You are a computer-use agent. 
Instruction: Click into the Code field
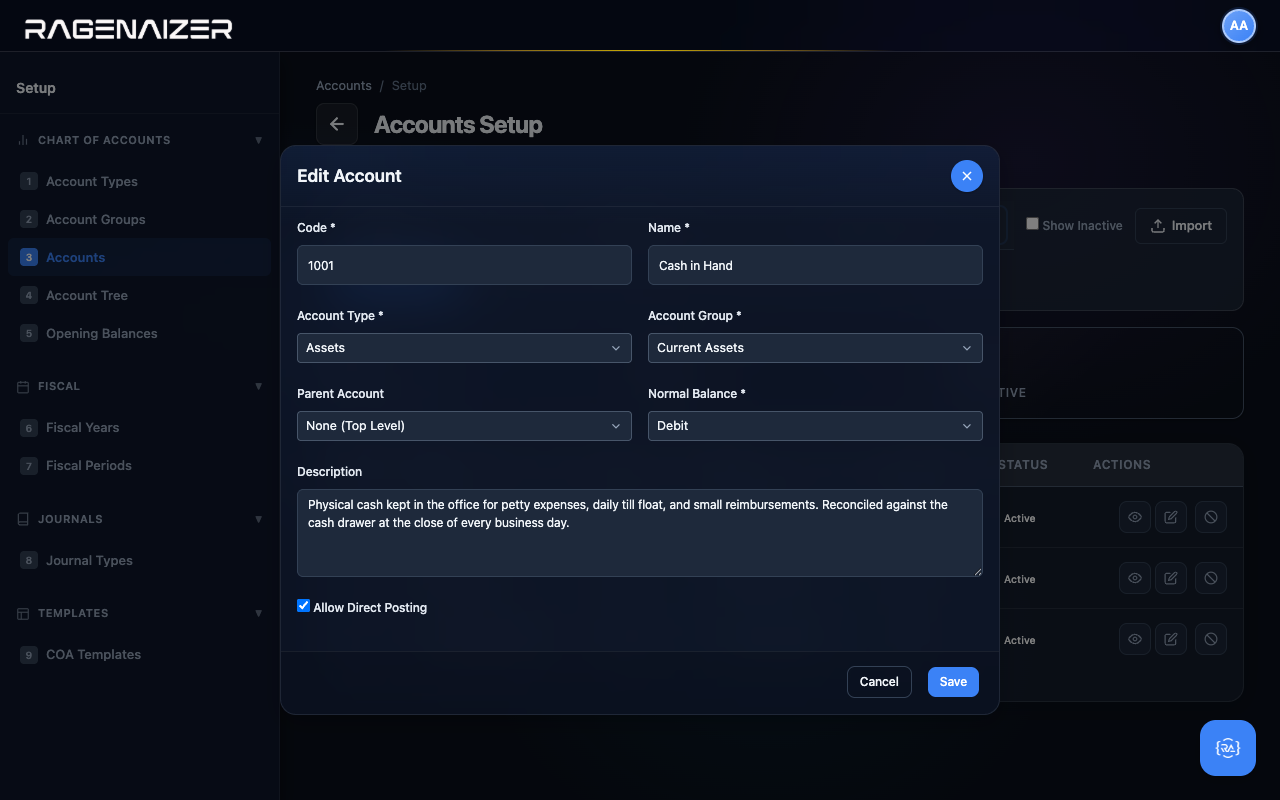point(464,265)
